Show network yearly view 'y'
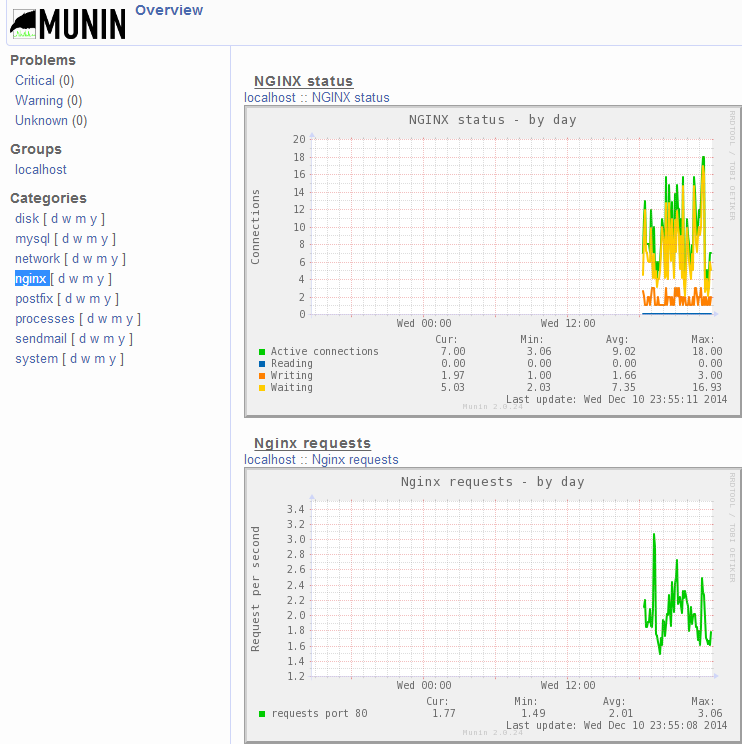The width and height of the screenshot is (742, 744). click(x=114, y=258)
